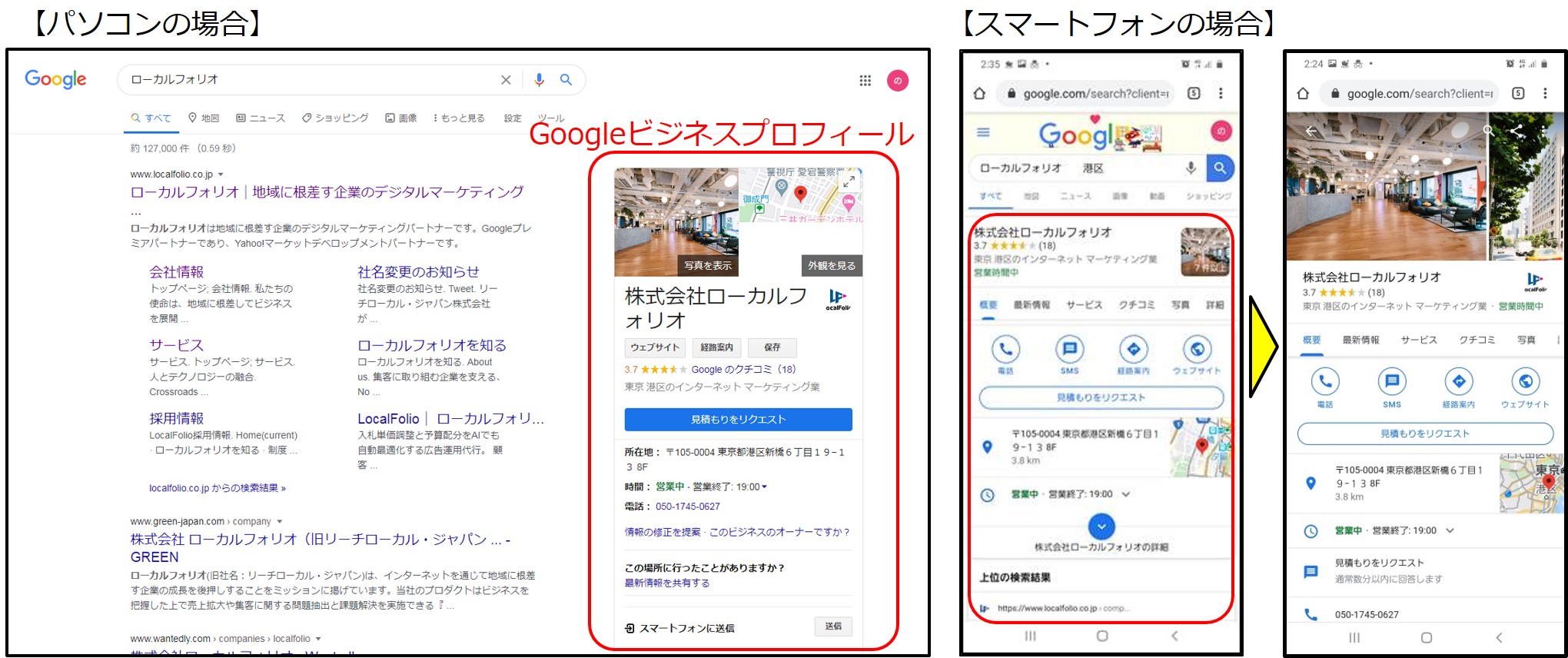The image size is (1568, 658).
Task: Tap SMS icon on first phone
Action: (x=1069, y=349)
